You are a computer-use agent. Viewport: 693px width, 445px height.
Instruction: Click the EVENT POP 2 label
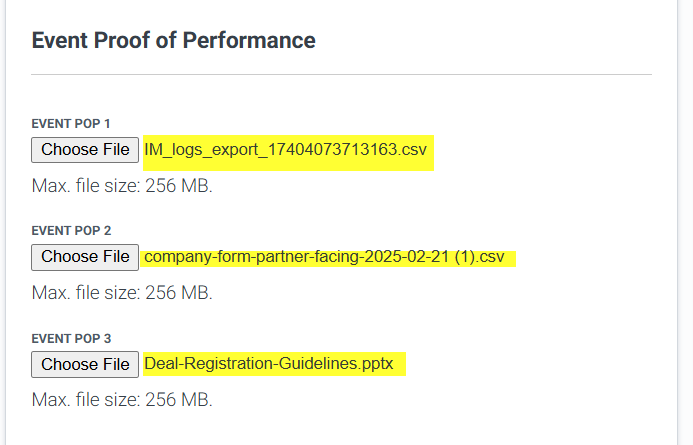point(71,230)
